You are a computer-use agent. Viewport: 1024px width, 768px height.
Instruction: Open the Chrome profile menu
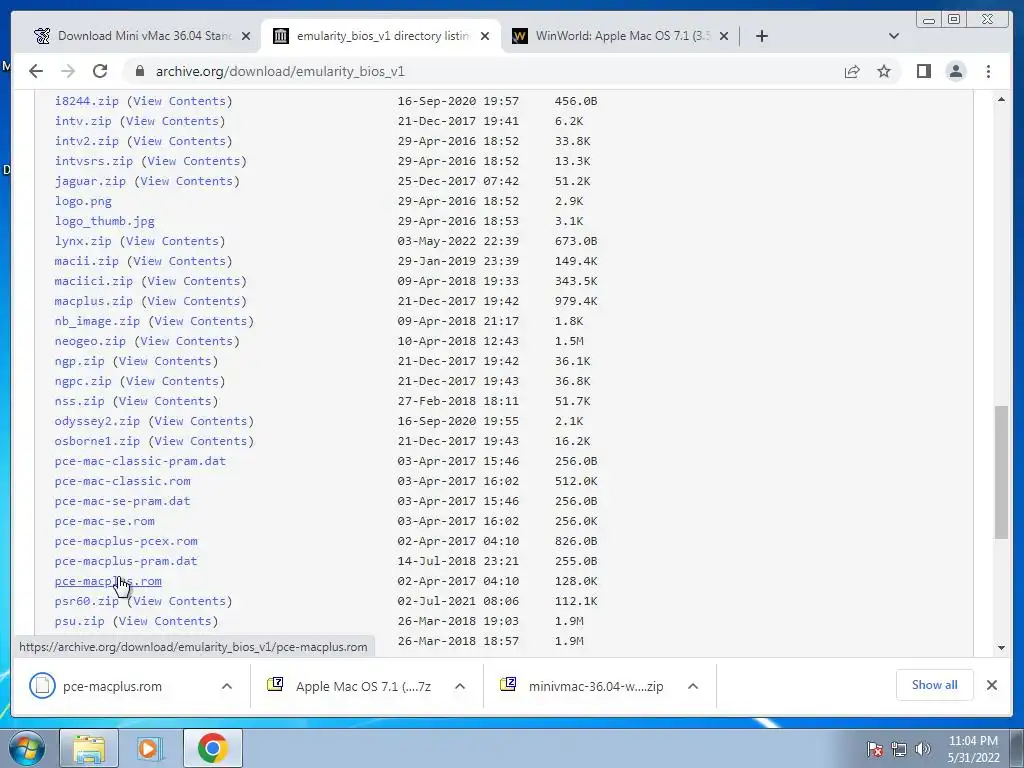tap(955, 71)
